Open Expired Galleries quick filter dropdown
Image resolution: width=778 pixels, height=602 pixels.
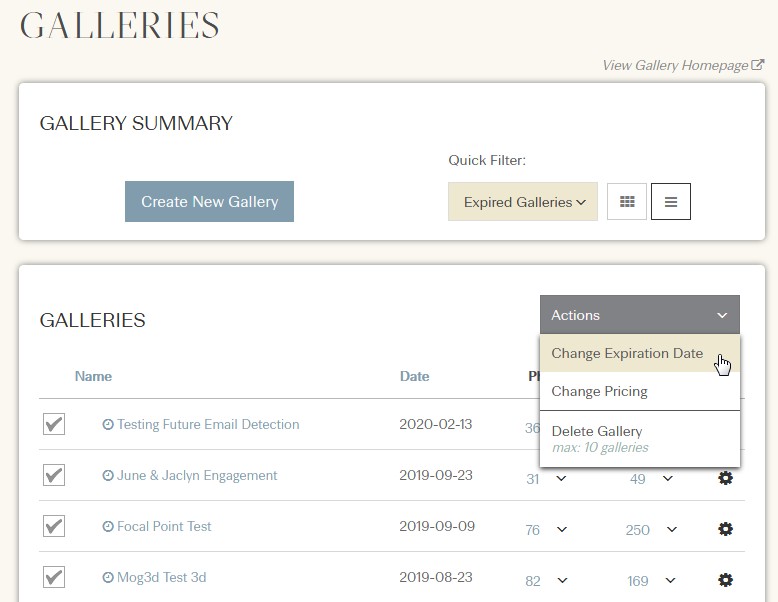click(x=523, y=201)
